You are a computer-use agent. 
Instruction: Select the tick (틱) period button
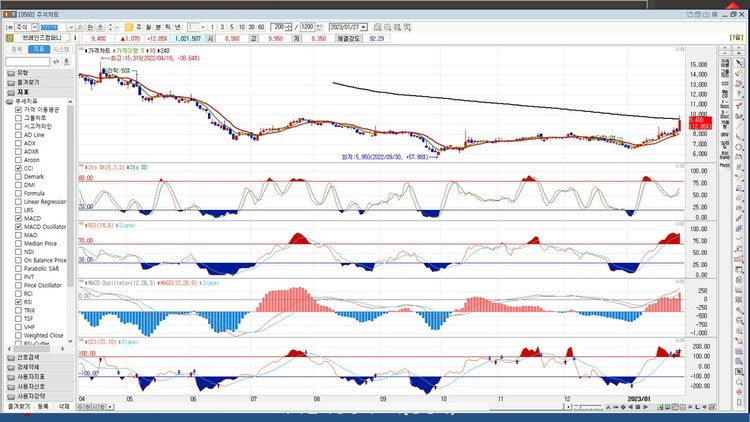(168, 27)
